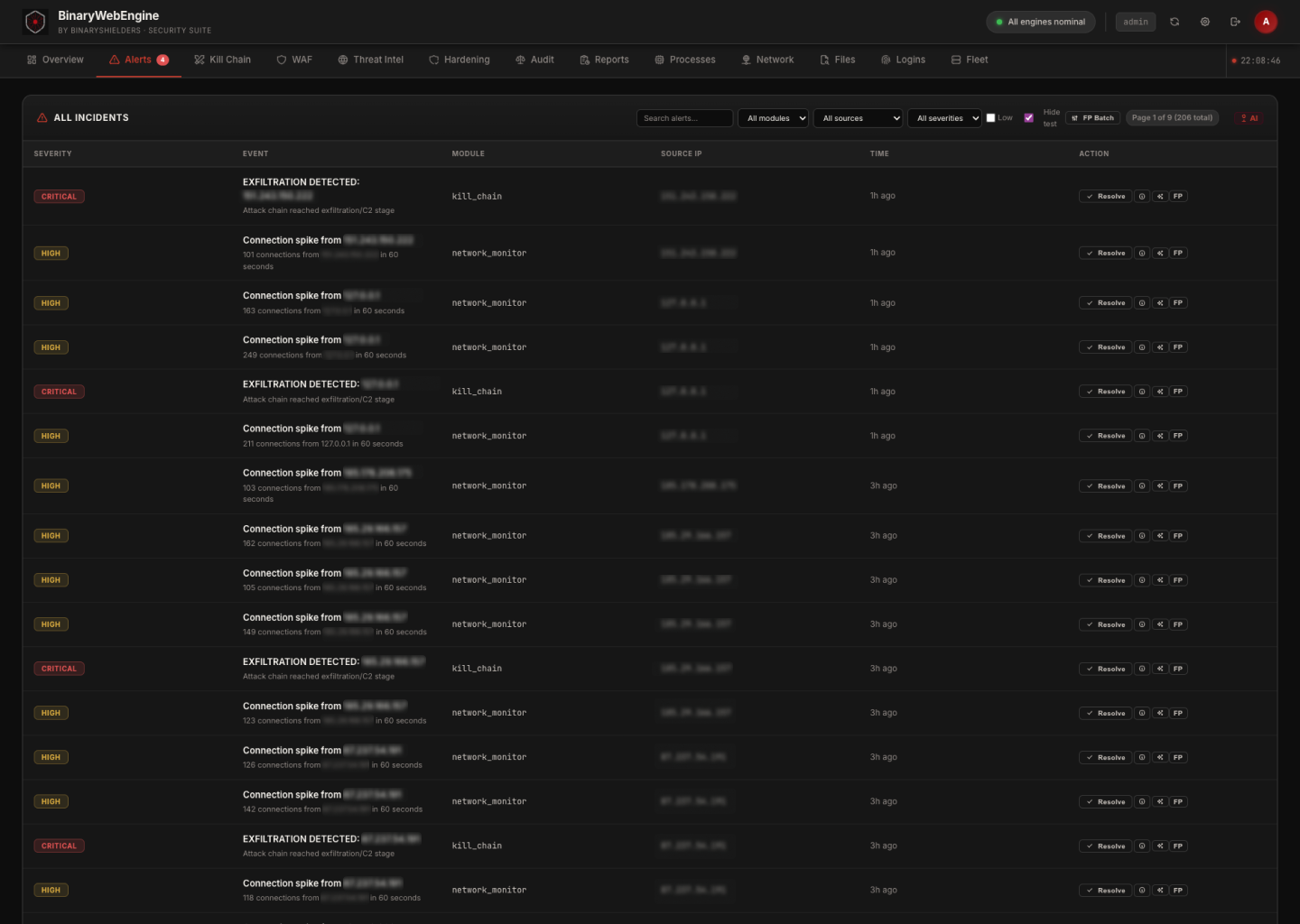1300x924 pixels.
Task: Mark 163 connections alert as FP
Action: tap(1178, 303)
